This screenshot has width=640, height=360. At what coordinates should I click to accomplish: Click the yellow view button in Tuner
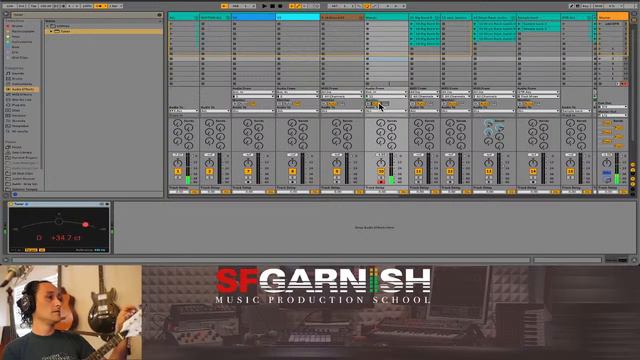[31, 250]
